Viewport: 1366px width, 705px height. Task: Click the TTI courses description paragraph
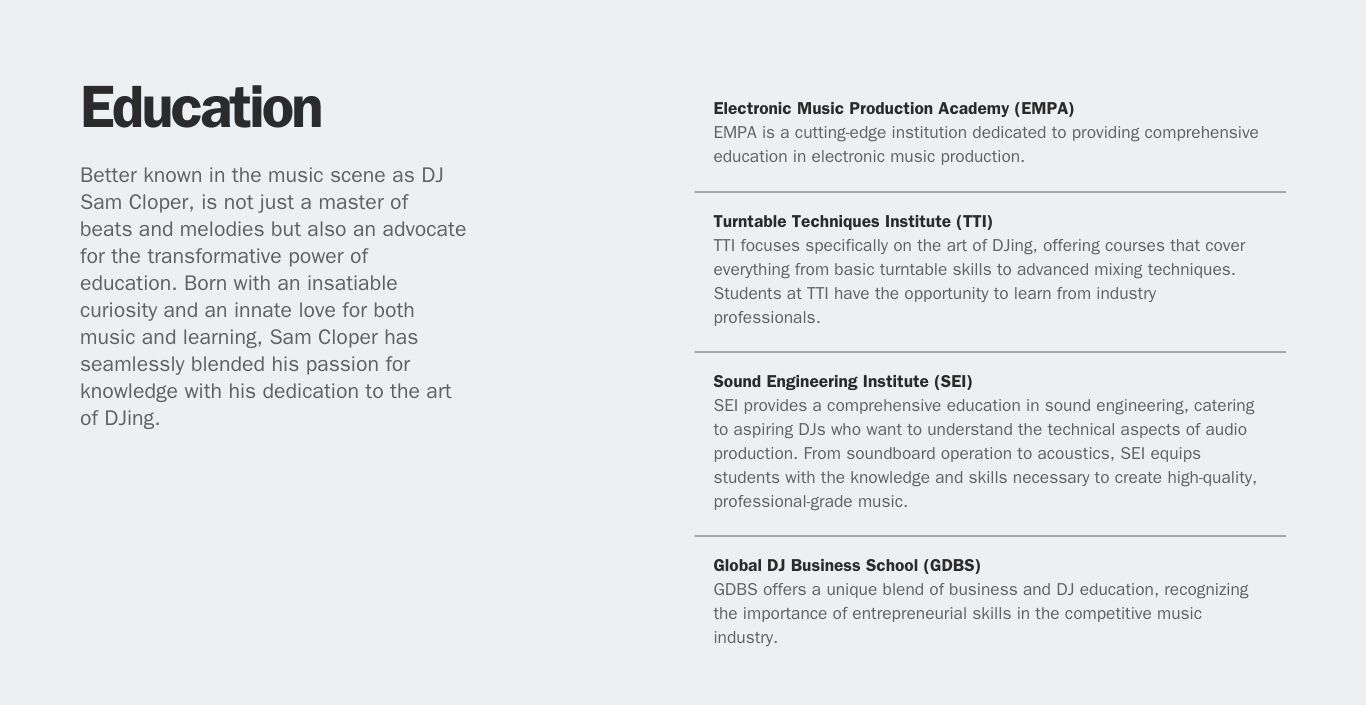coord(978,281)
